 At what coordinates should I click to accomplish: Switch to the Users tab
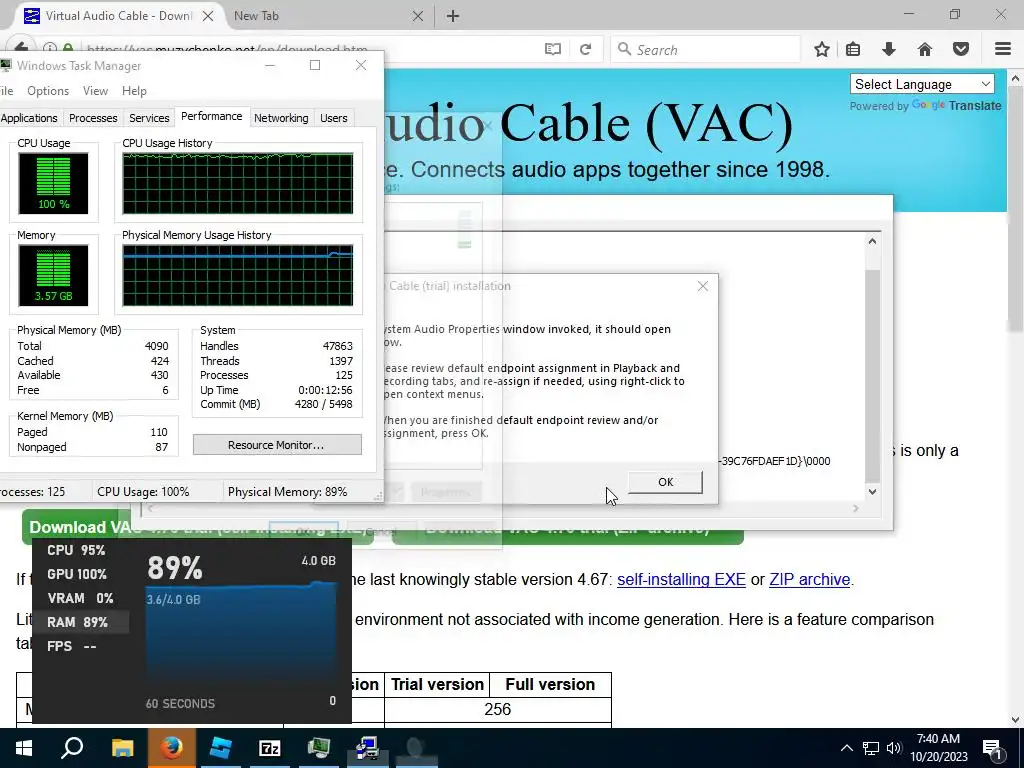[333, 118]
